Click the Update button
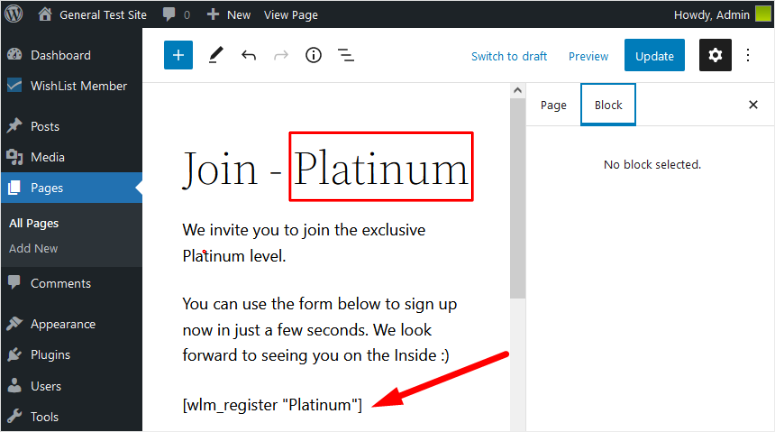775x432 pixels. [654, 56]
